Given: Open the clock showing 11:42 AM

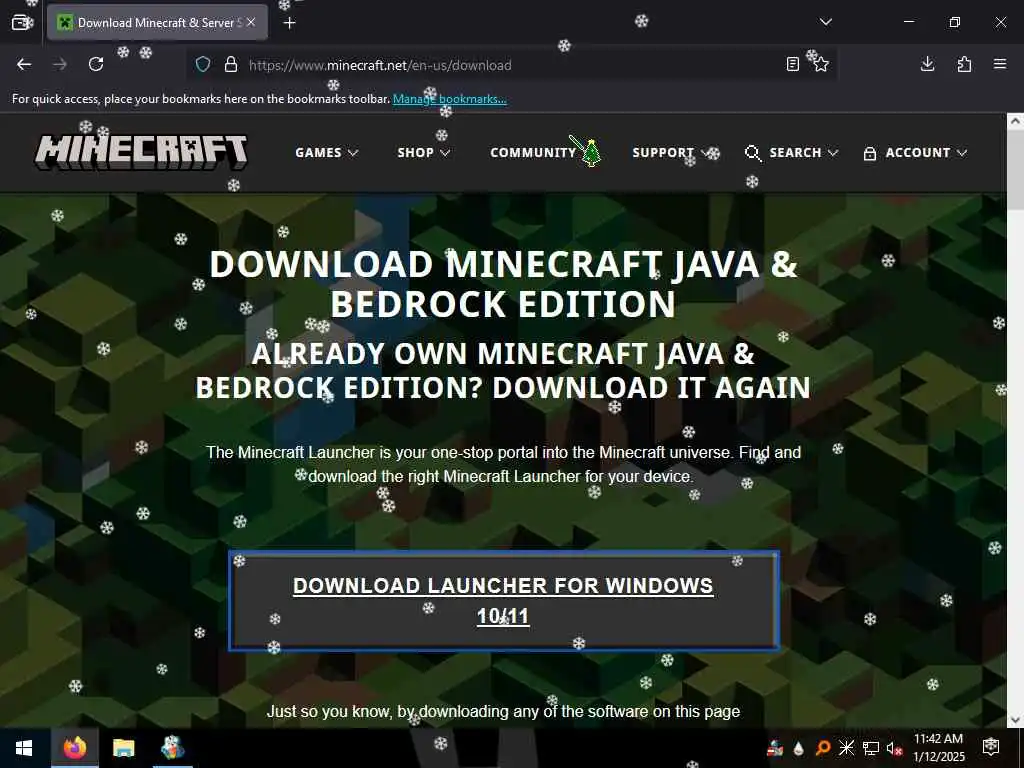Looking at the screenshot, I should click(938, 748).
